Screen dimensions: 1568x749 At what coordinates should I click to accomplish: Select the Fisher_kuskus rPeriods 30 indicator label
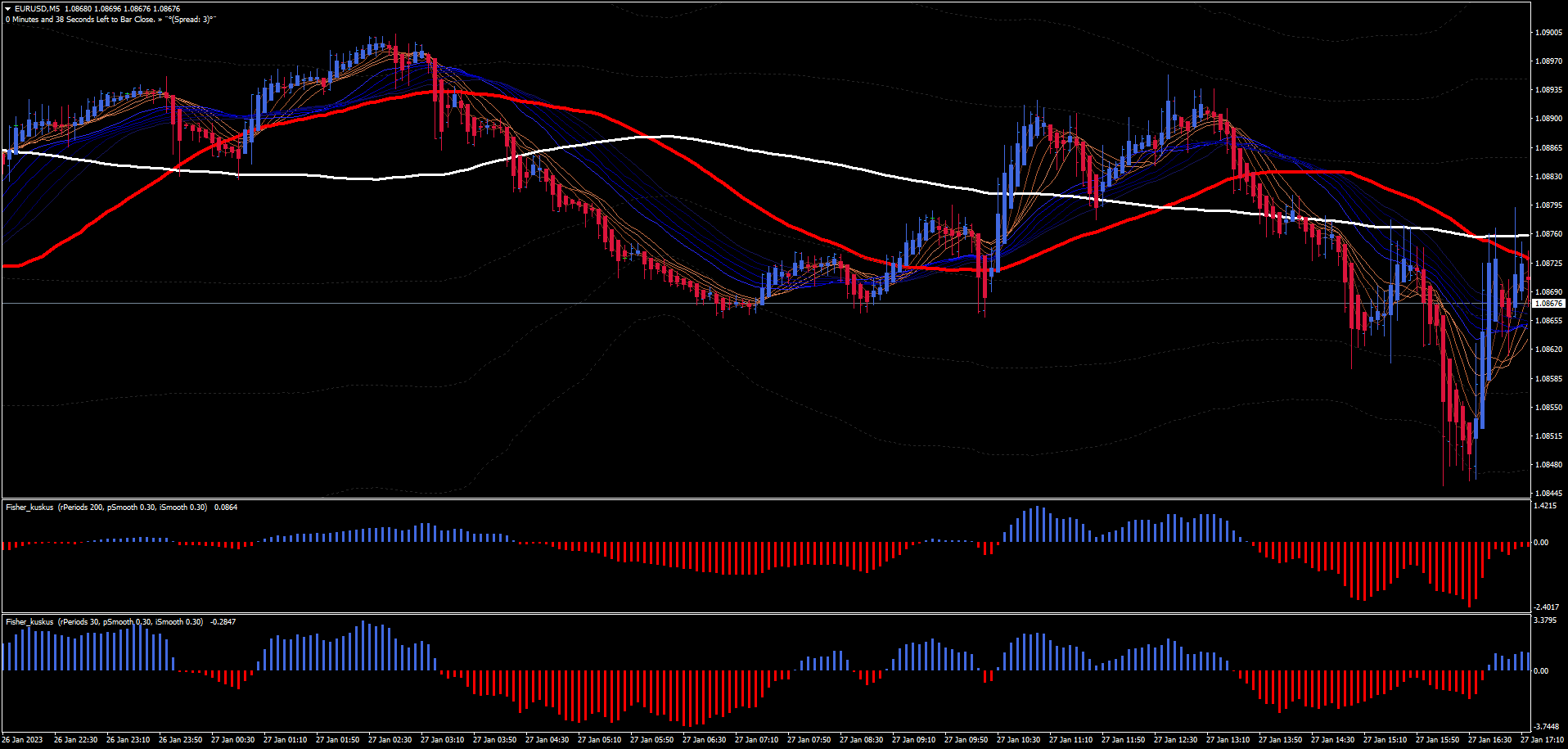tap(104, 622)
